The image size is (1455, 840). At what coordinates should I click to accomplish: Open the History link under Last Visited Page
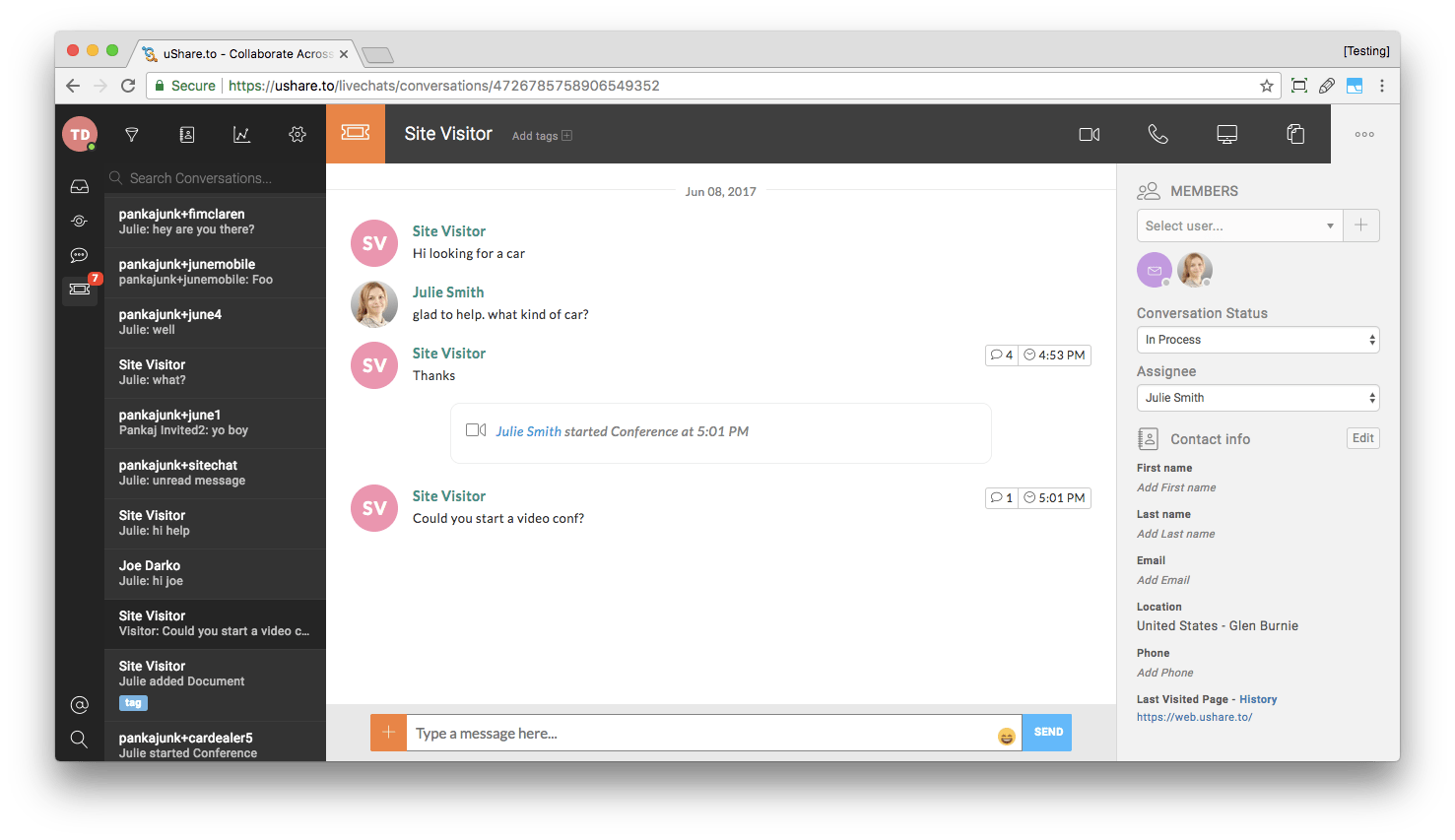pos(1258,699)
